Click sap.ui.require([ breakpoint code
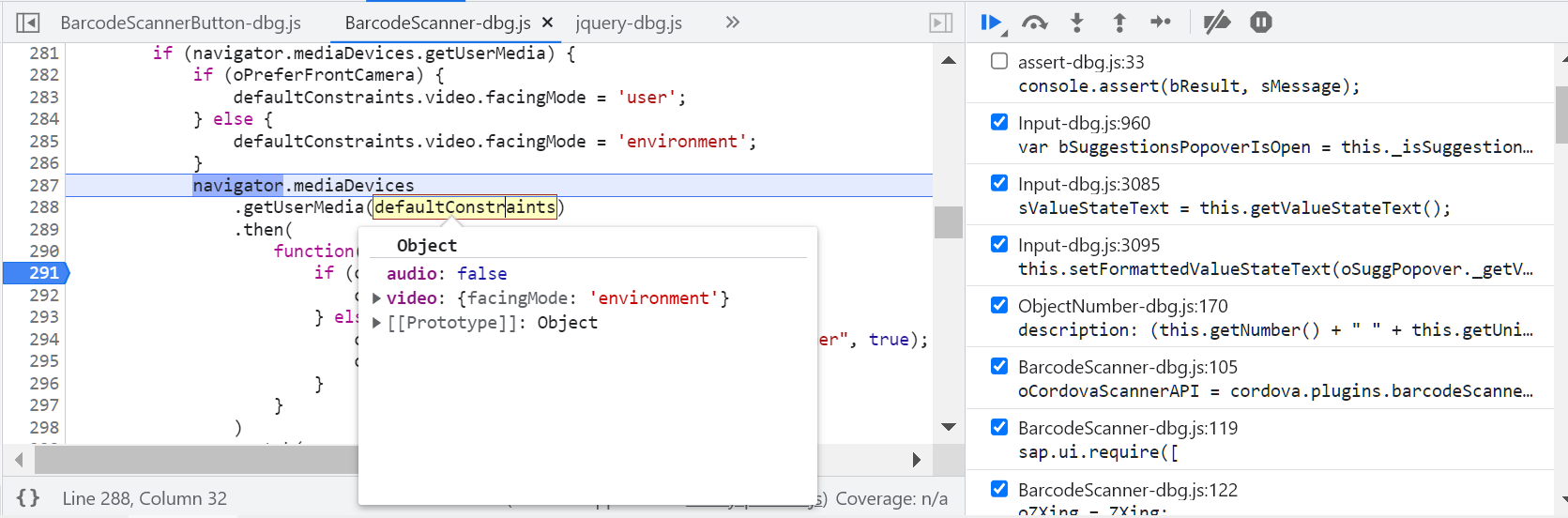The width and height of the screenshot is (1568, 518). pyautogui.click(x=1098, y=452)
